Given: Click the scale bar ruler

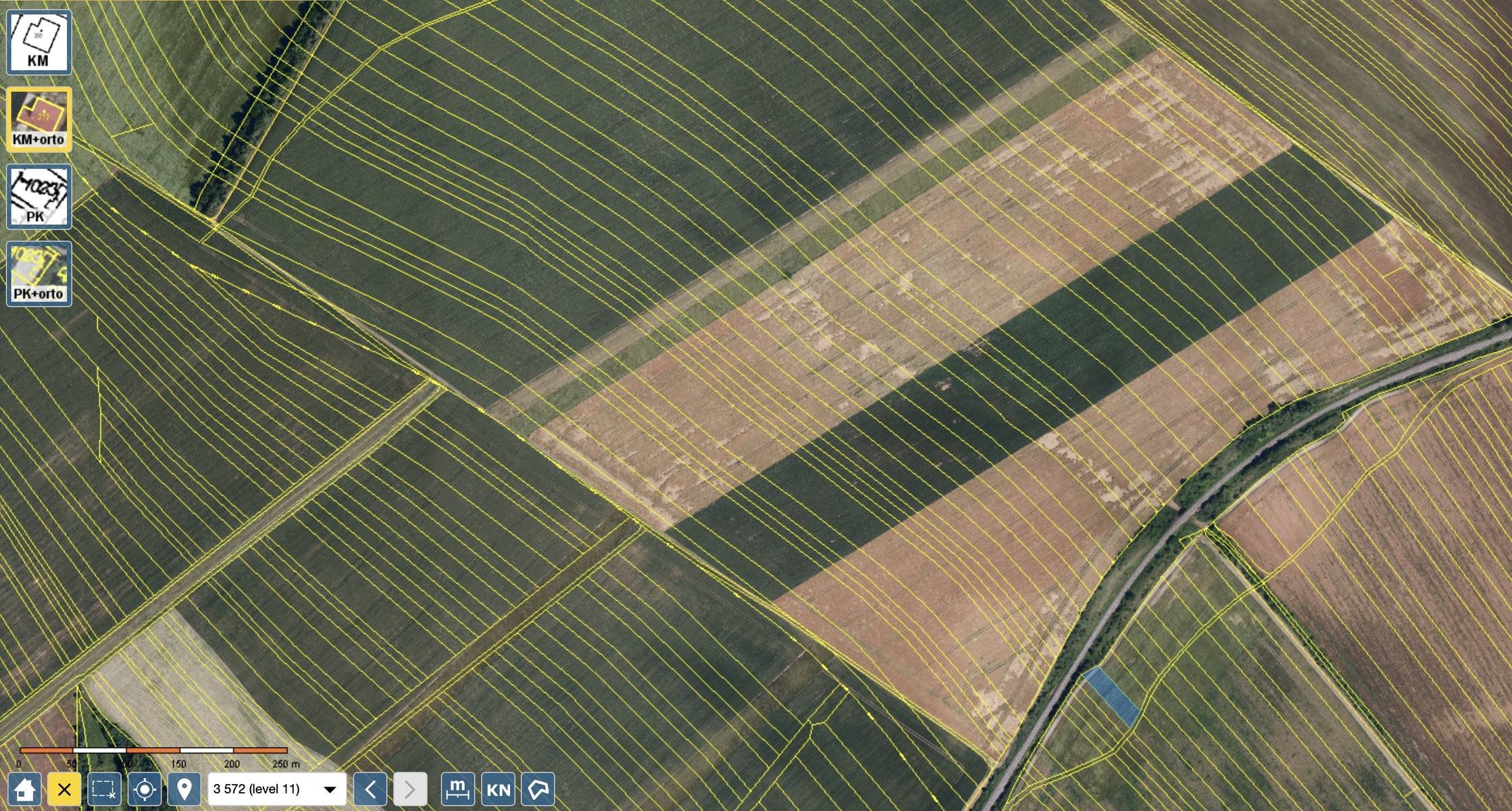Looking at the screenshot, I should point(153,750).
